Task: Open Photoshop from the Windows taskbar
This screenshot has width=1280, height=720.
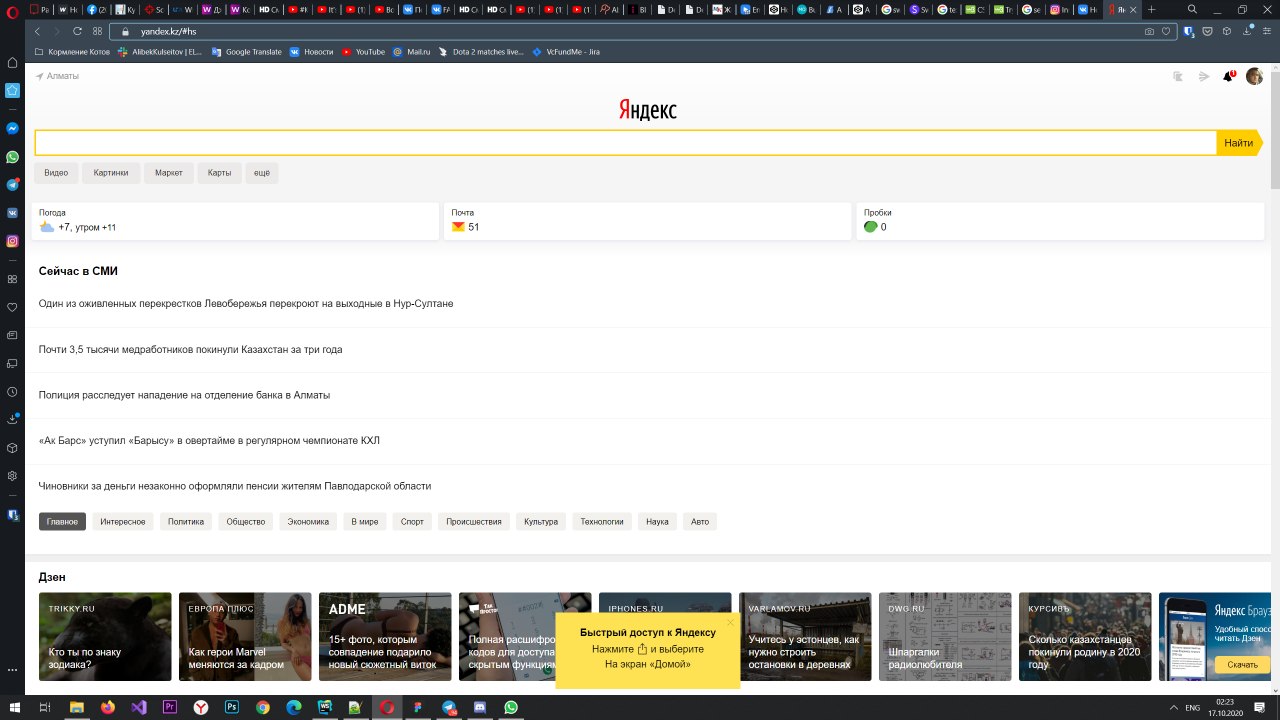Action: point(231,707)
